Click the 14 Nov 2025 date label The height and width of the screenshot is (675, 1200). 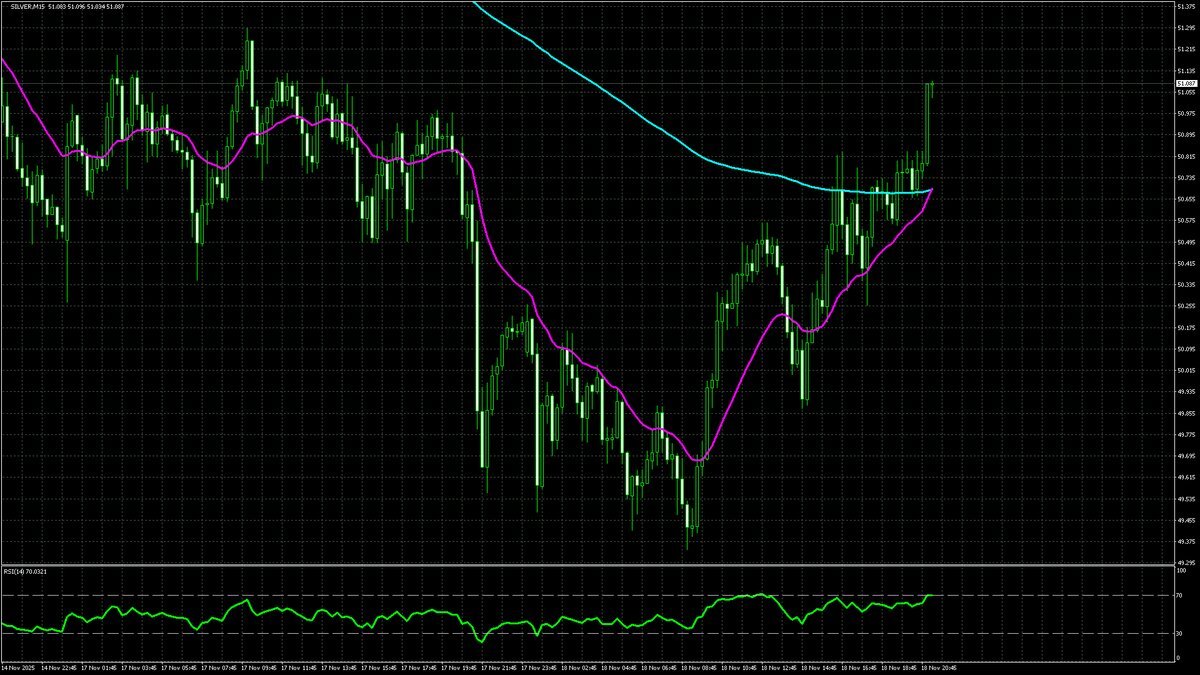click(x=19, y=666)
